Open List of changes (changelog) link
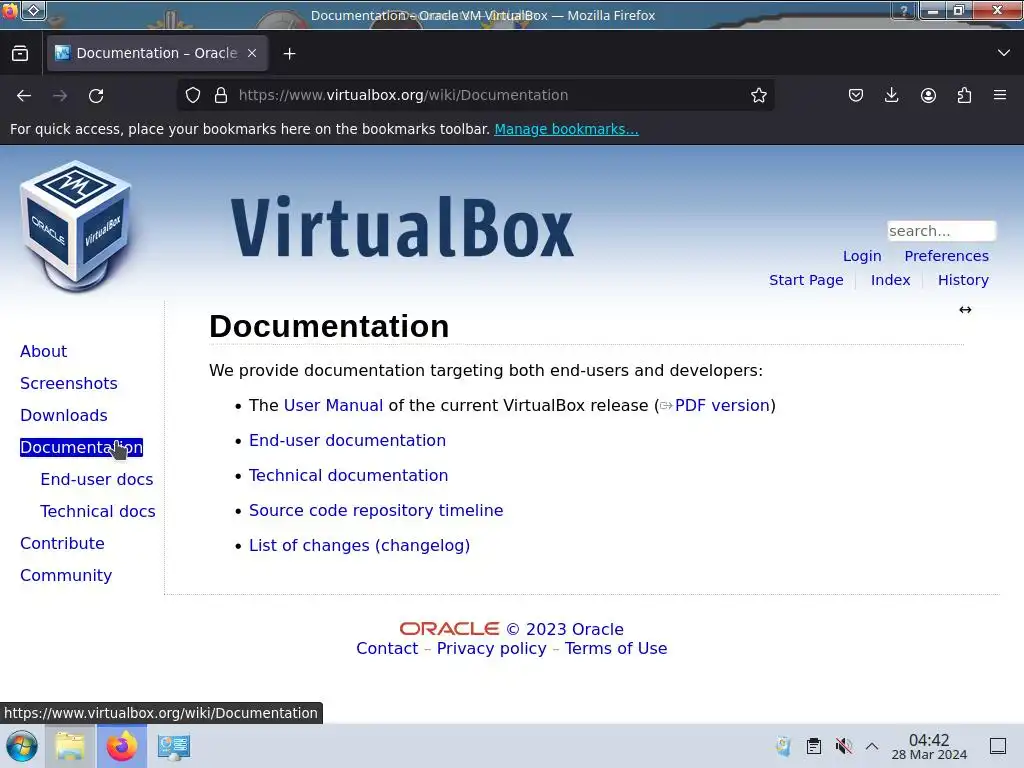Viewport: 1024px width, 768px height. click(x=359, y=545)
